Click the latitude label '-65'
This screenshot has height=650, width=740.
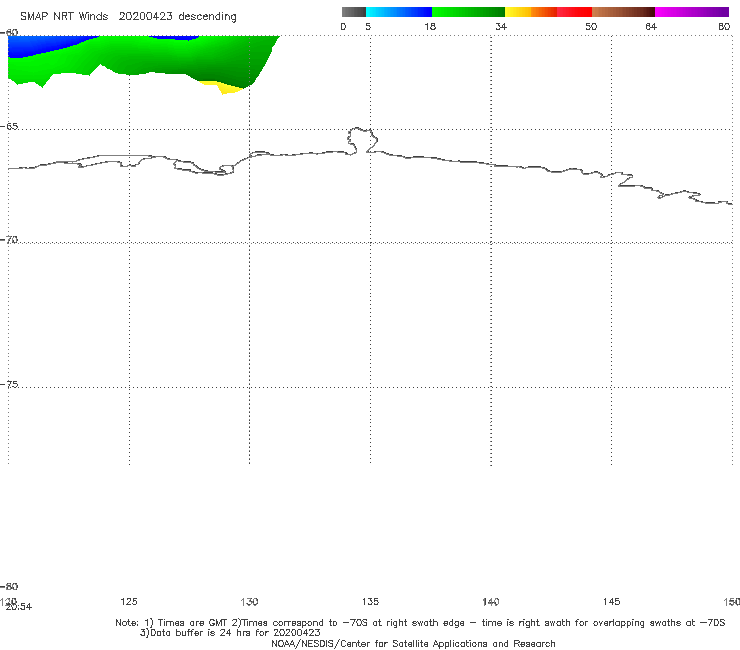pos(9,127)
